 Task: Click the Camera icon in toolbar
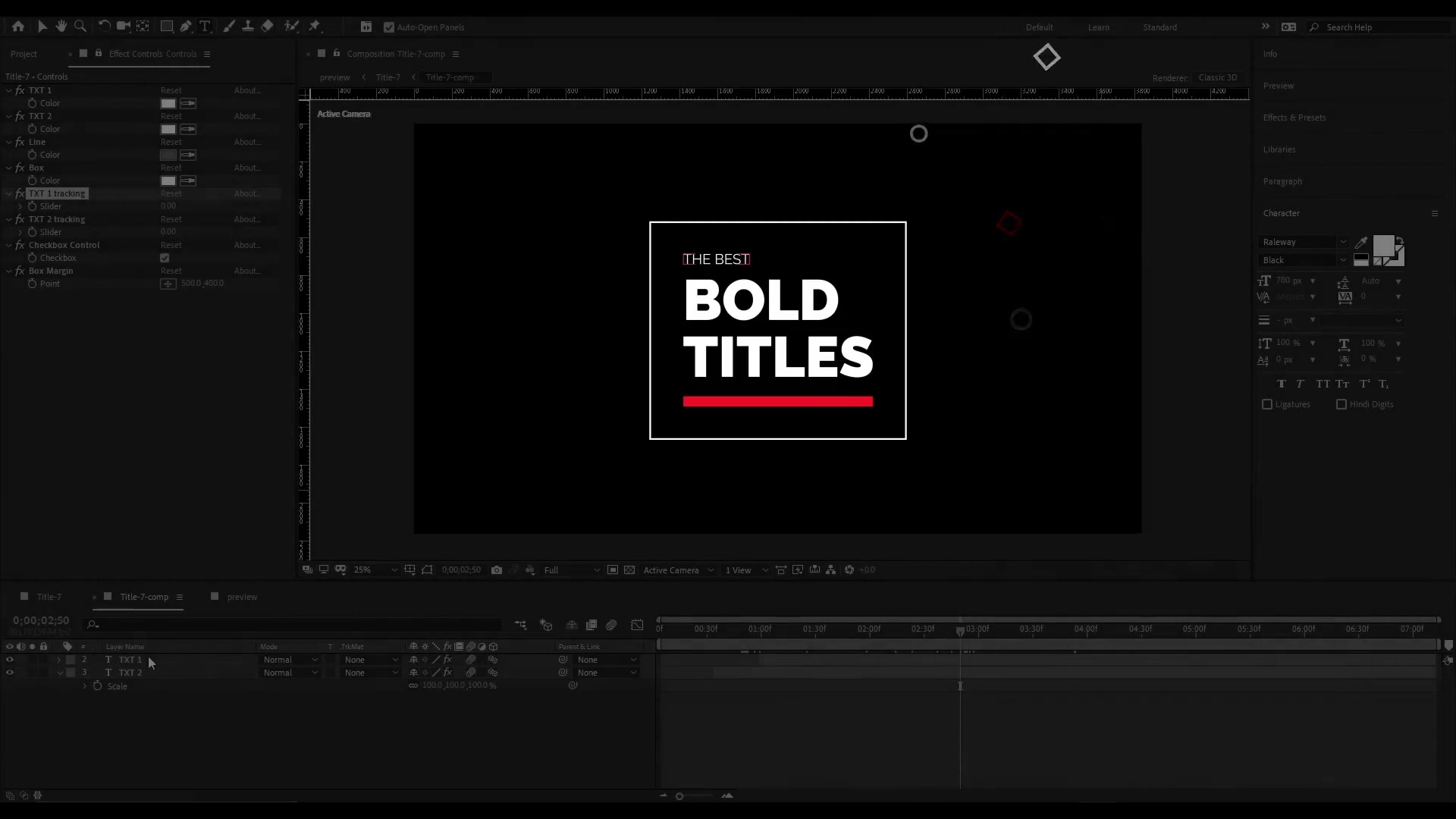[124, 27]
